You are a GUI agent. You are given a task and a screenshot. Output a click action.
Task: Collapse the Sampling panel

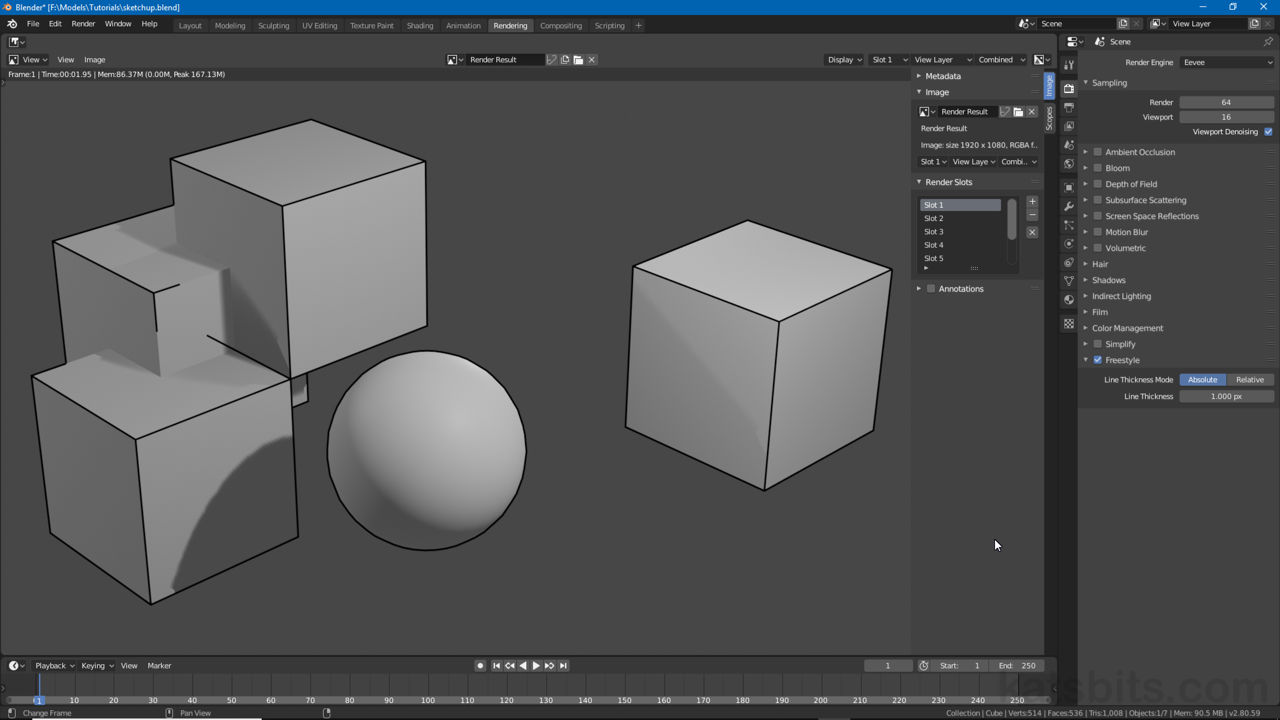1109,83
